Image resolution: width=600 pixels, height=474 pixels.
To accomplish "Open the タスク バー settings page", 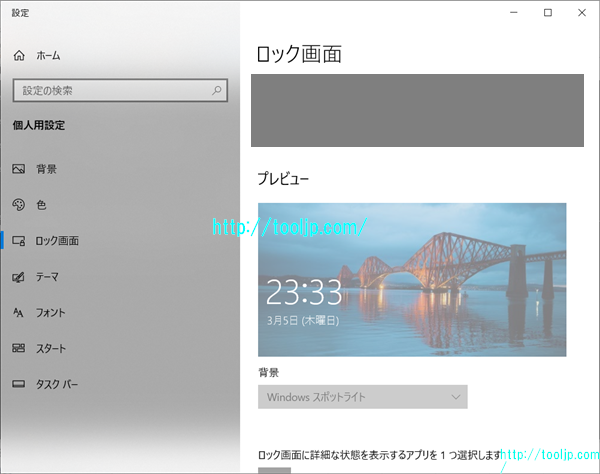I will tap(57, 384).
